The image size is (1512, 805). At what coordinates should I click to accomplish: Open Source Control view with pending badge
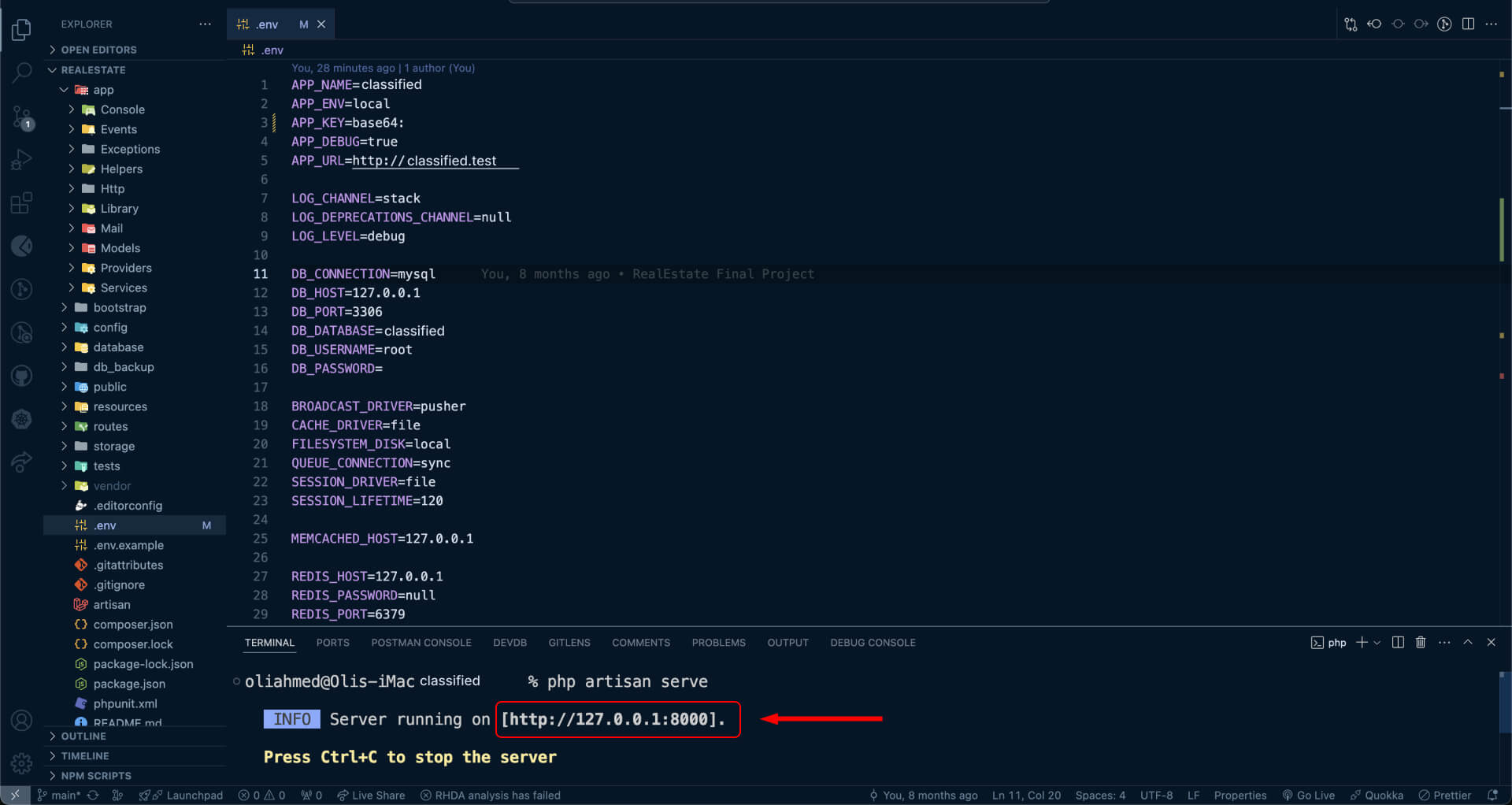point(22,117)
